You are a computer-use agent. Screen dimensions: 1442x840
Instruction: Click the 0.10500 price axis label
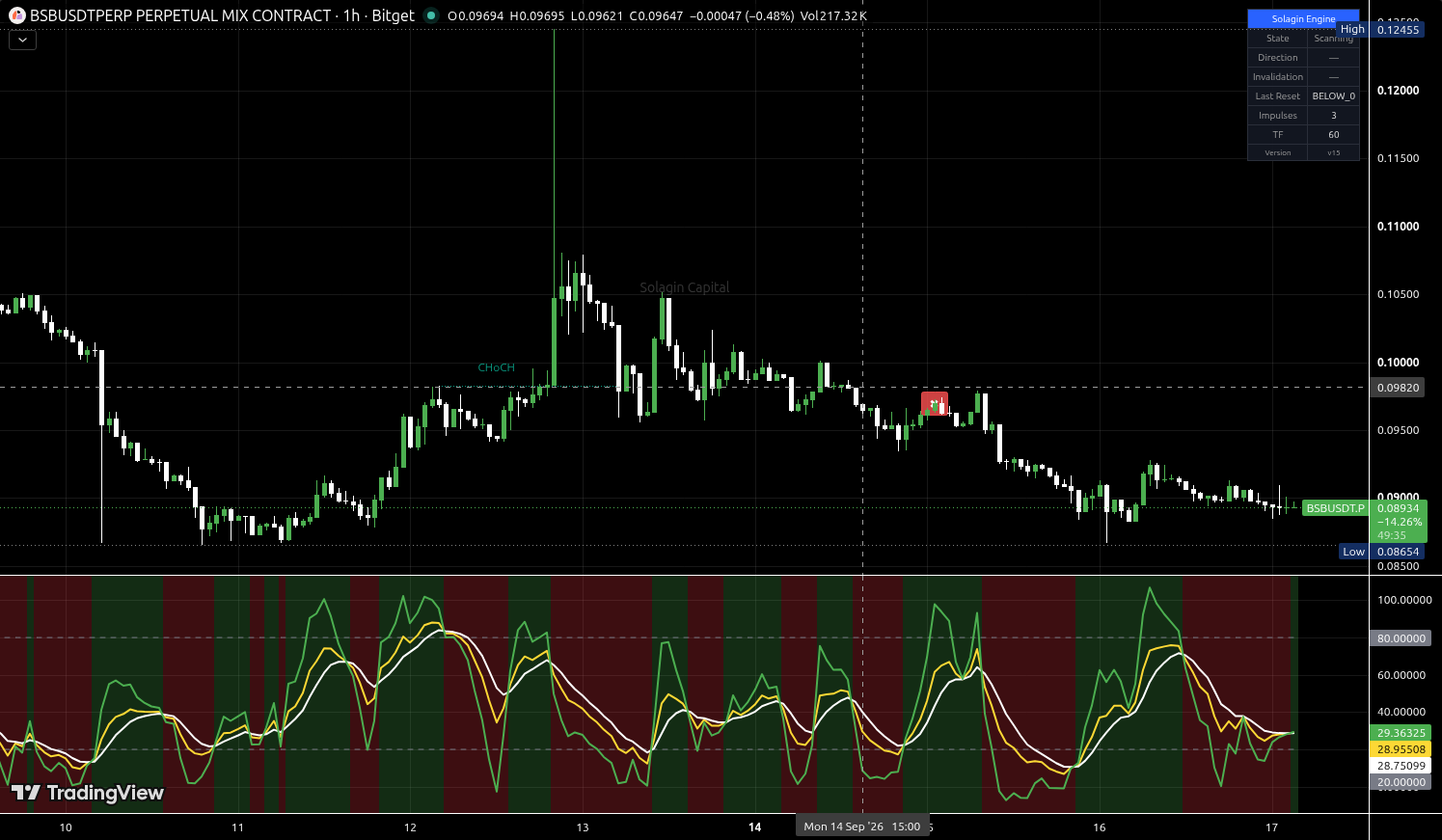[1398, 294]
